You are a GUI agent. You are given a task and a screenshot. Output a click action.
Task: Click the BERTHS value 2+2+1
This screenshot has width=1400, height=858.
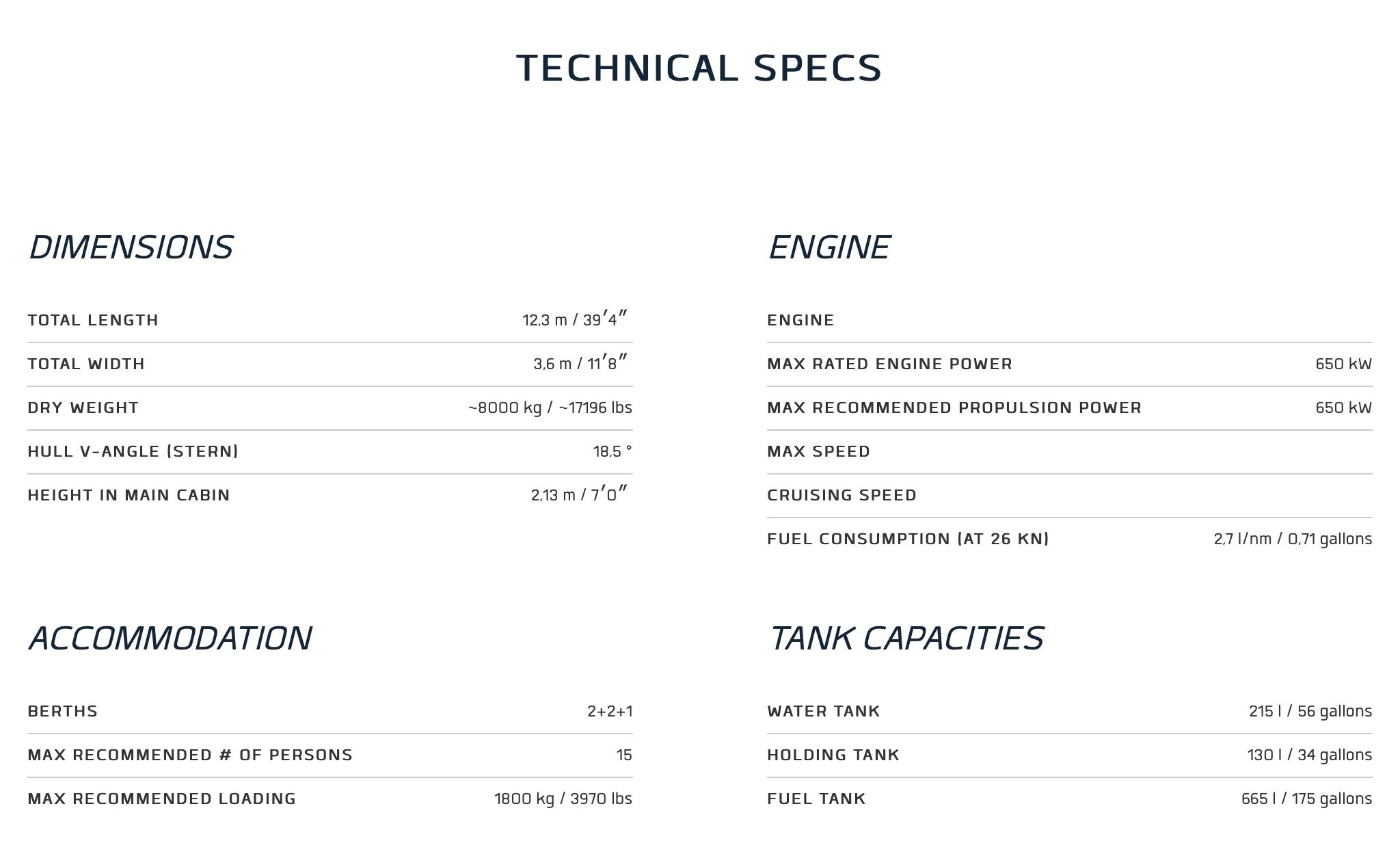tap(609, 711)
